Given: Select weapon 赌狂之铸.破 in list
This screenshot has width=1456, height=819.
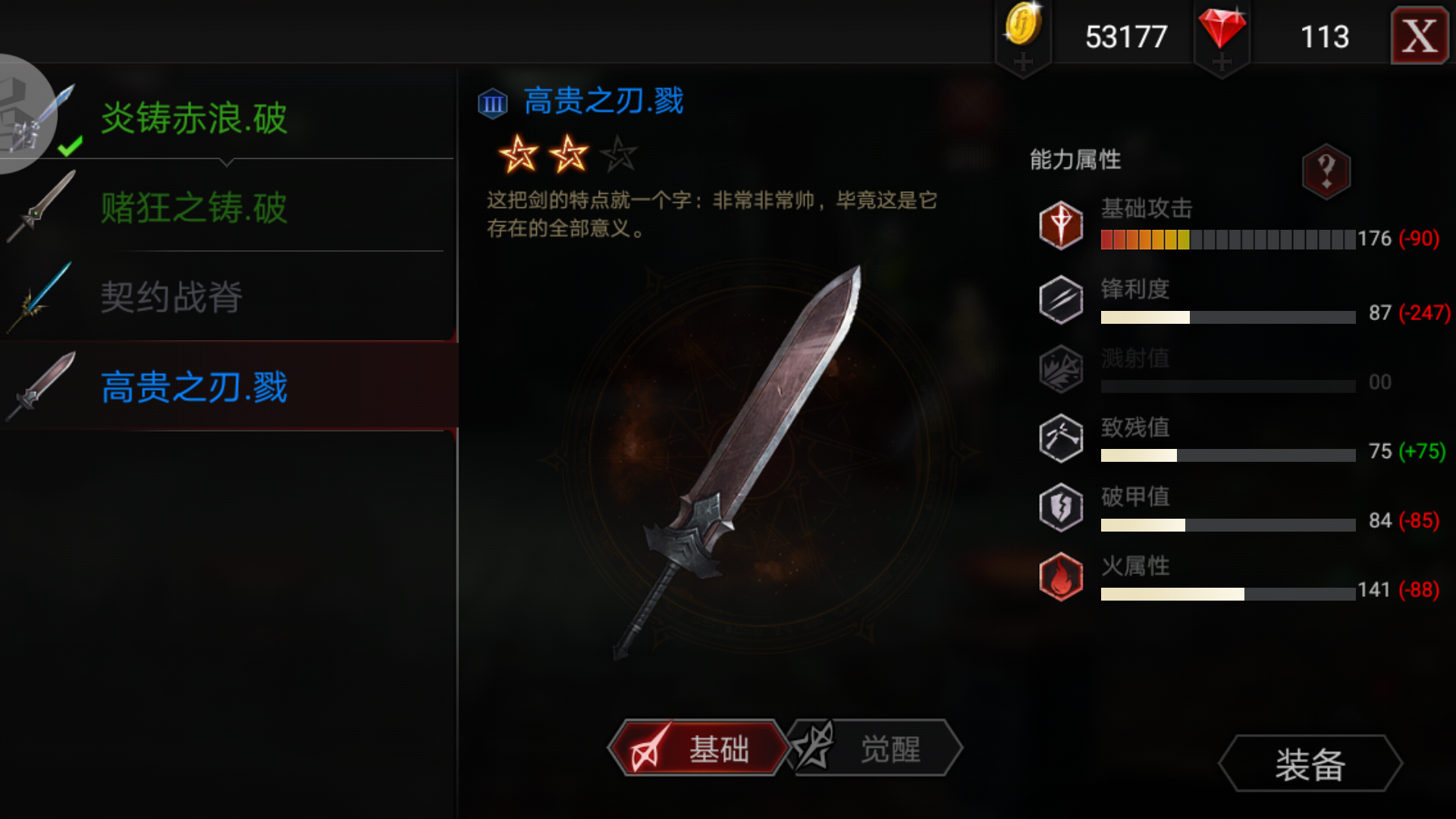Looking at the screenshot, I should click(227, 206).
